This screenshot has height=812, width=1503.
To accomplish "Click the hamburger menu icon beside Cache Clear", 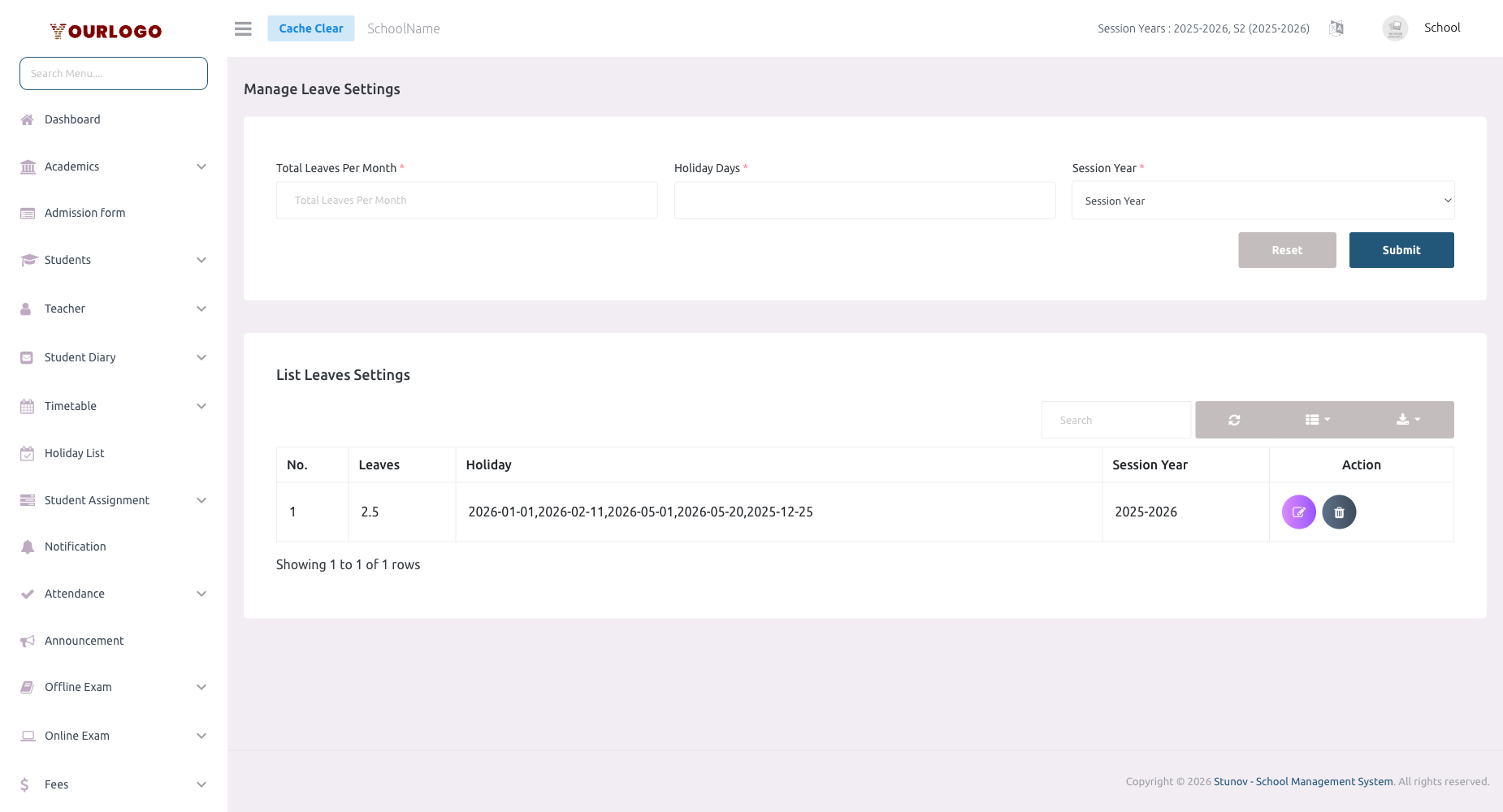I will tap(242, 28).
